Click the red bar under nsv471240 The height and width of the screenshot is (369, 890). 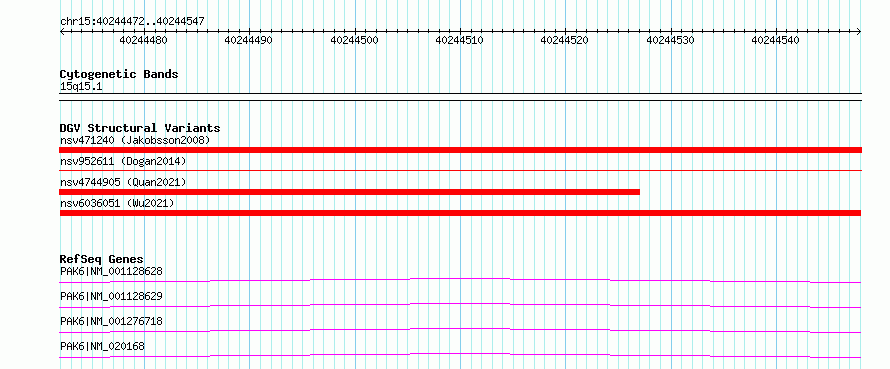(x=460, y=150)
